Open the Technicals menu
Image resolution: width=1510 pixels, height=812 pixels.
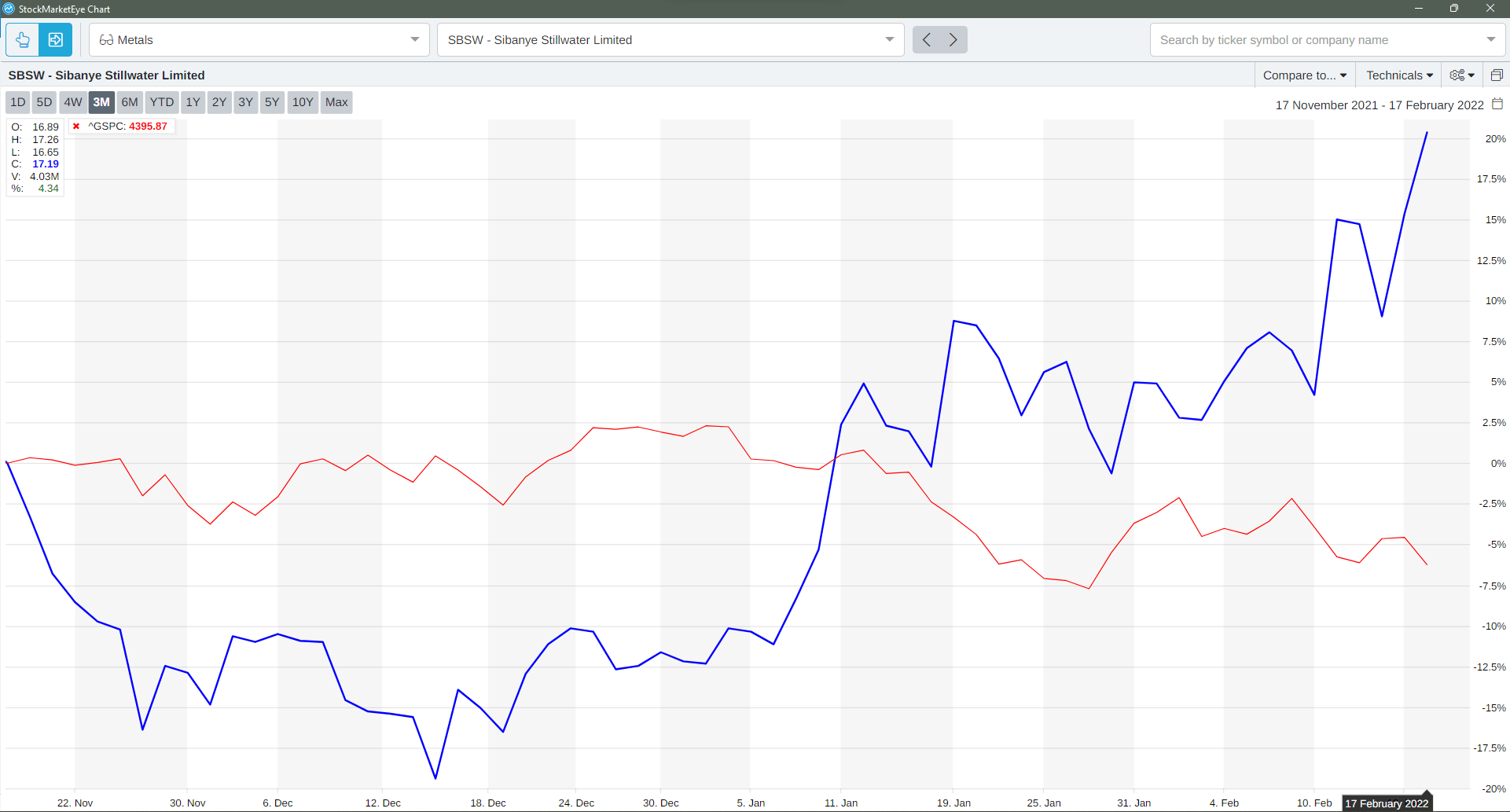(1399, 75)
